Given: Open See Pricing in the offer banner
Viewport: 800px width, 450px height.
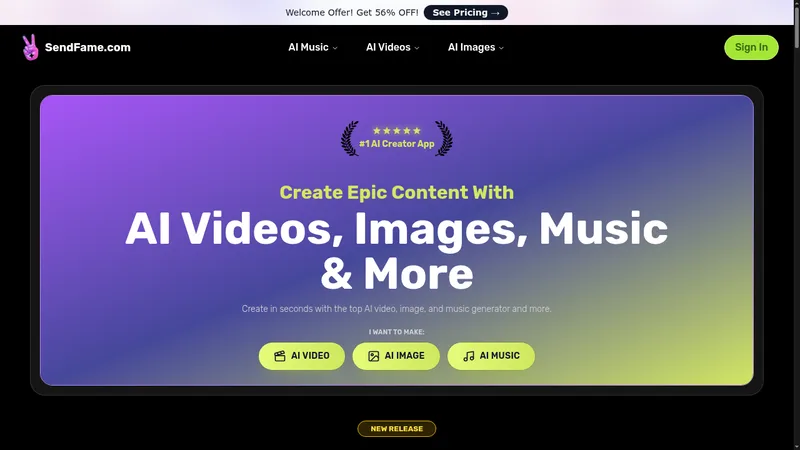Looking at the screenshot, I should (466, 13).
